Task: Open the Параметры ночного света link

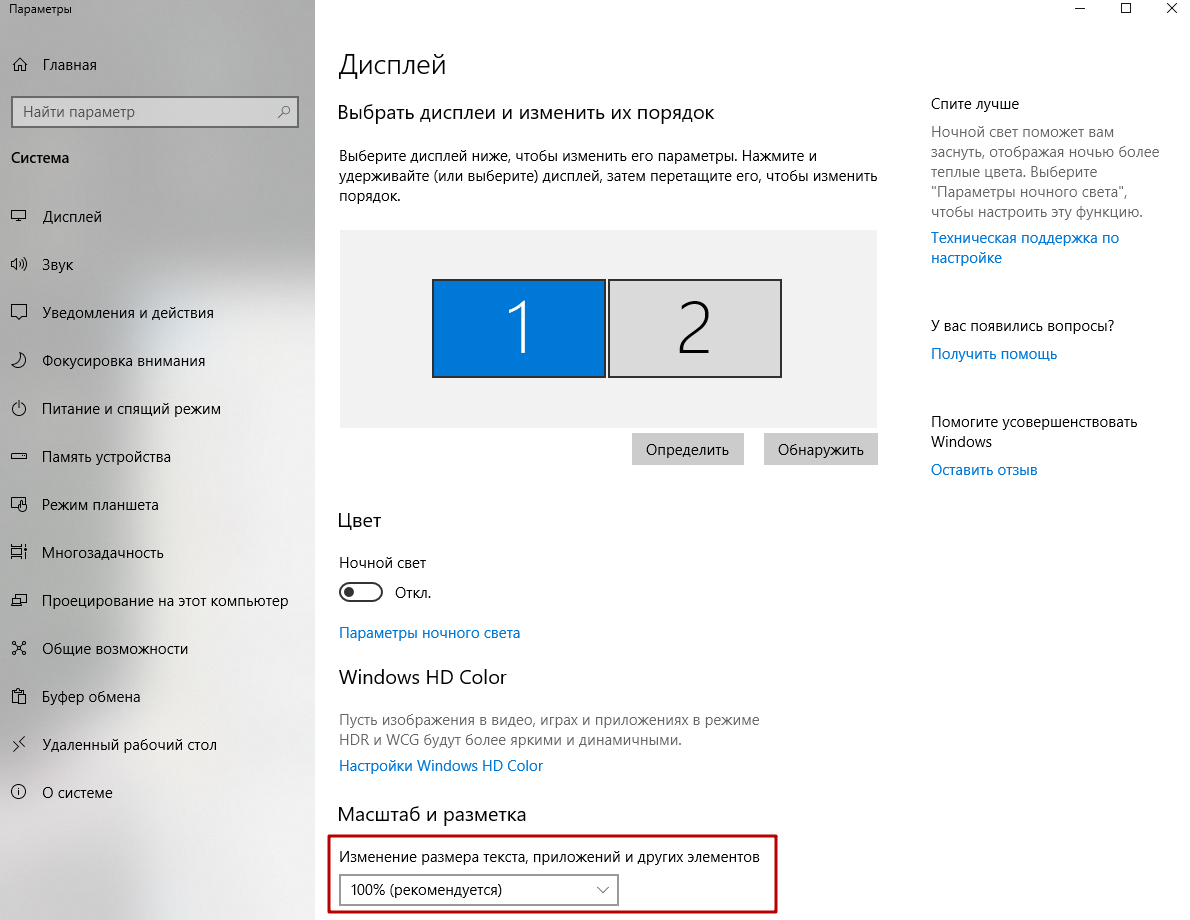Action: (429, 633)
